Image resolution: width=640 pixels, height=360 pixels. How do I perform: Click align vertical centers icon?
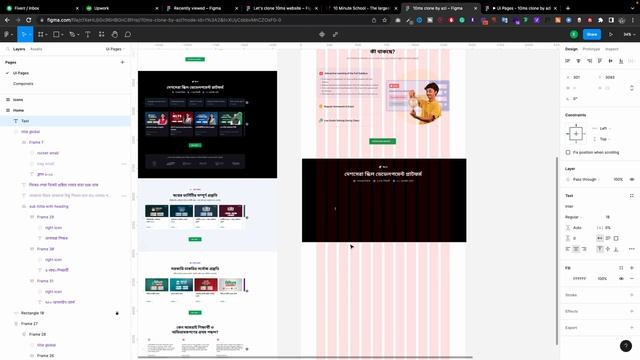611,61
